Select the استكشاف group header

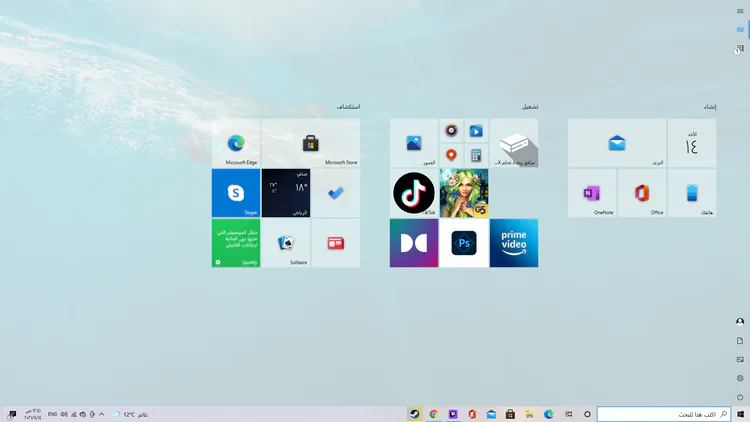[348, 107]
